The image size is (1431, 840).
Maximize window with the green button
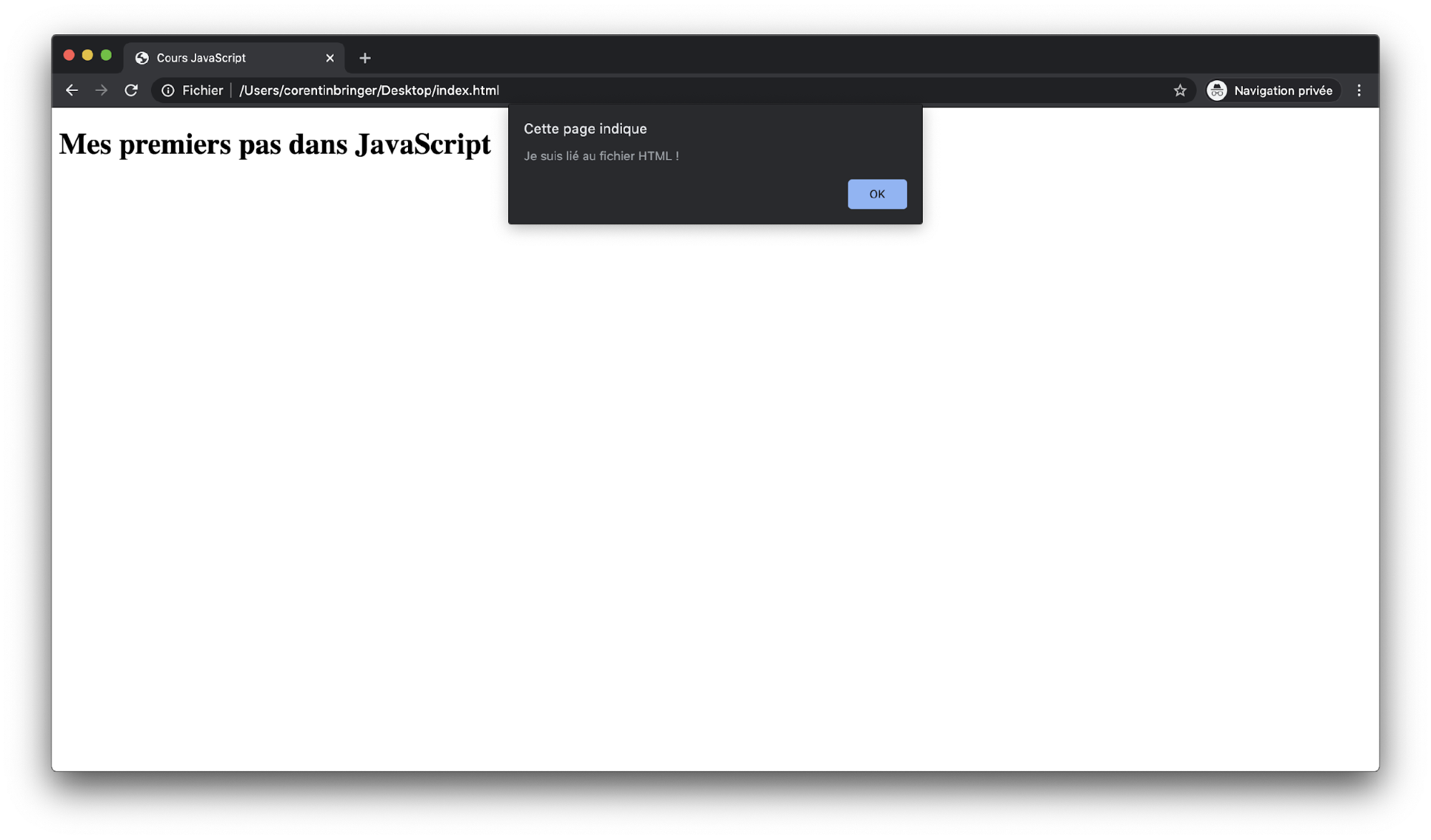click(106, 55)
